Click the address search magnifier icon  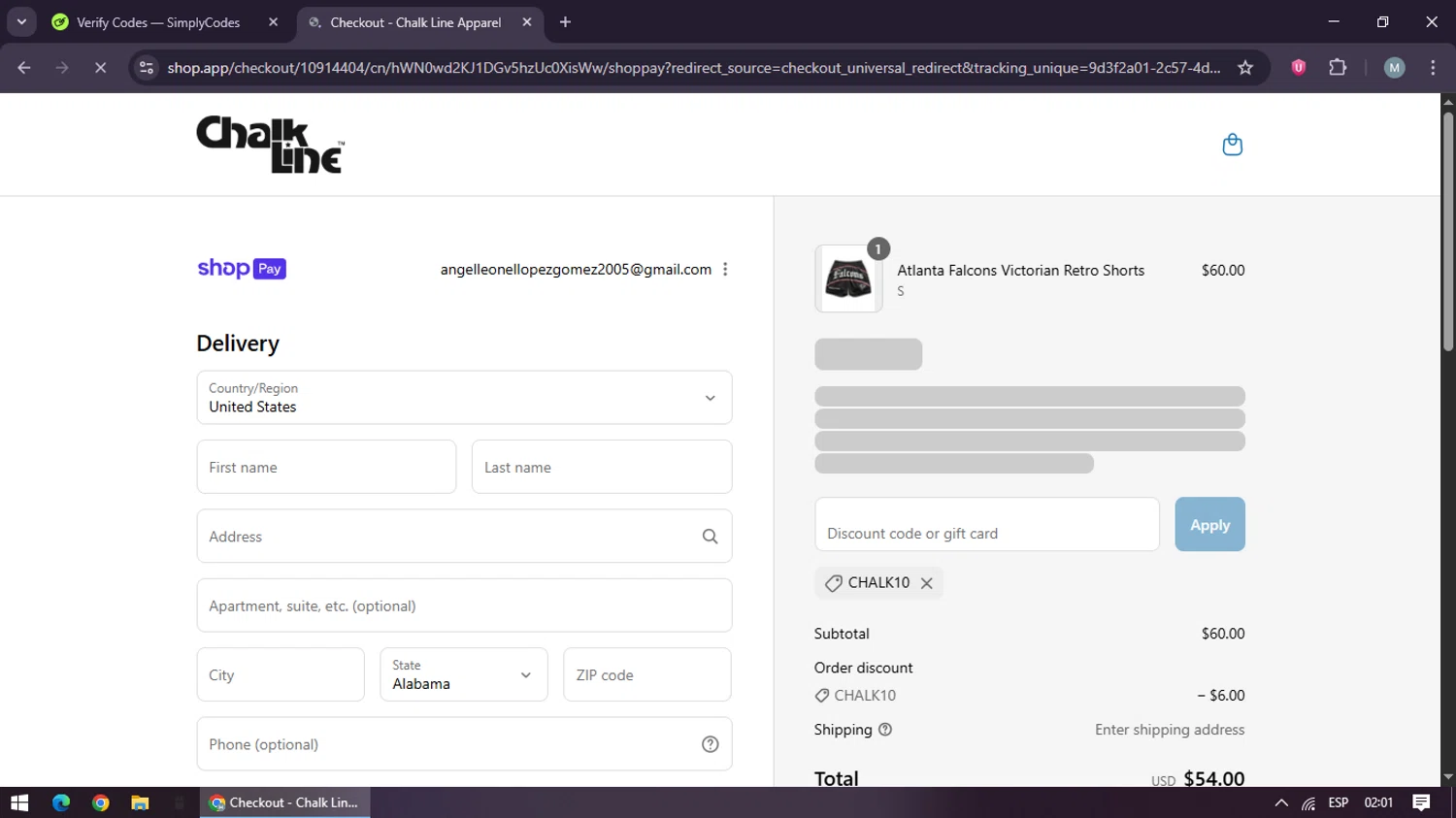pos(710,537)
